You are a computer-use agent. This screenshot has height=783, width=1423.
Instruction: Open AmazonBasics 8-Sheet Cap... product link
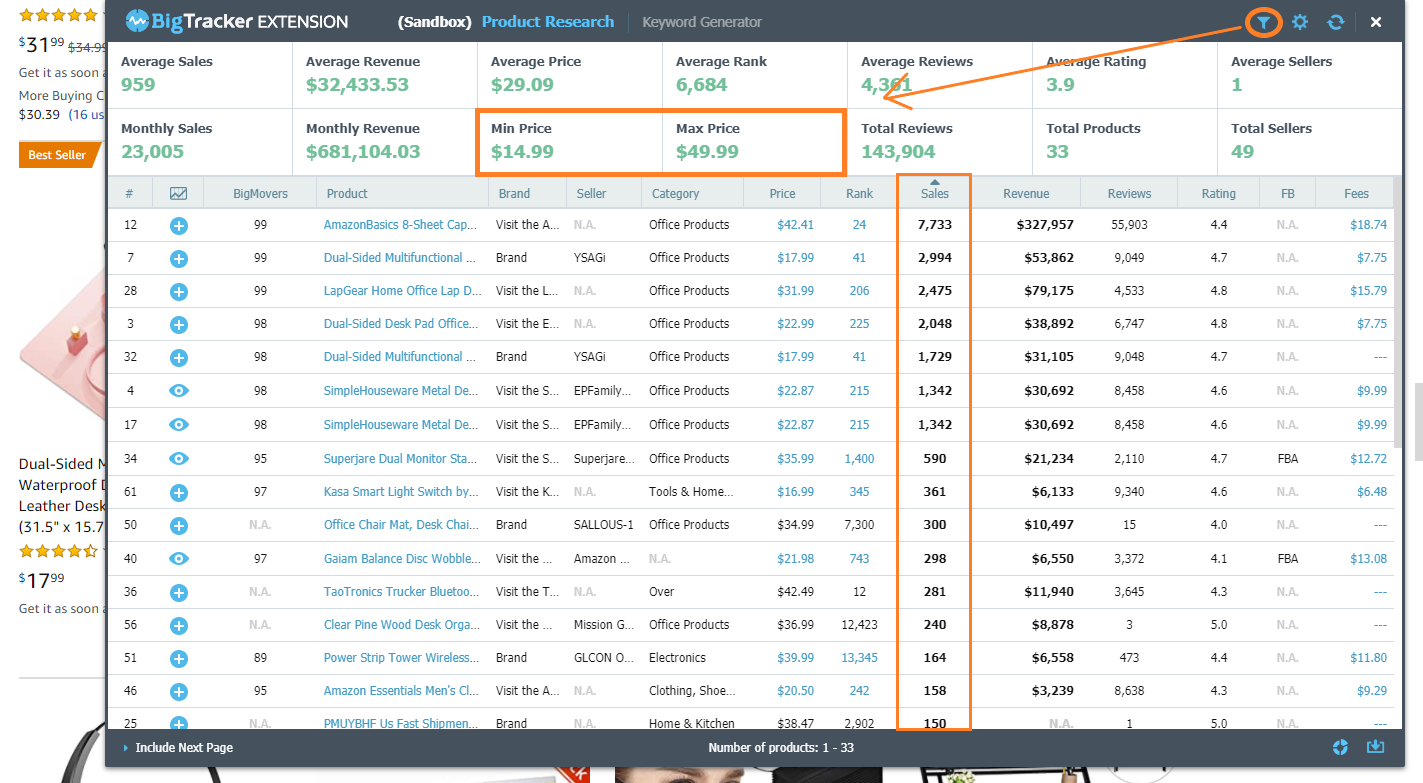(x=400, y=225)
